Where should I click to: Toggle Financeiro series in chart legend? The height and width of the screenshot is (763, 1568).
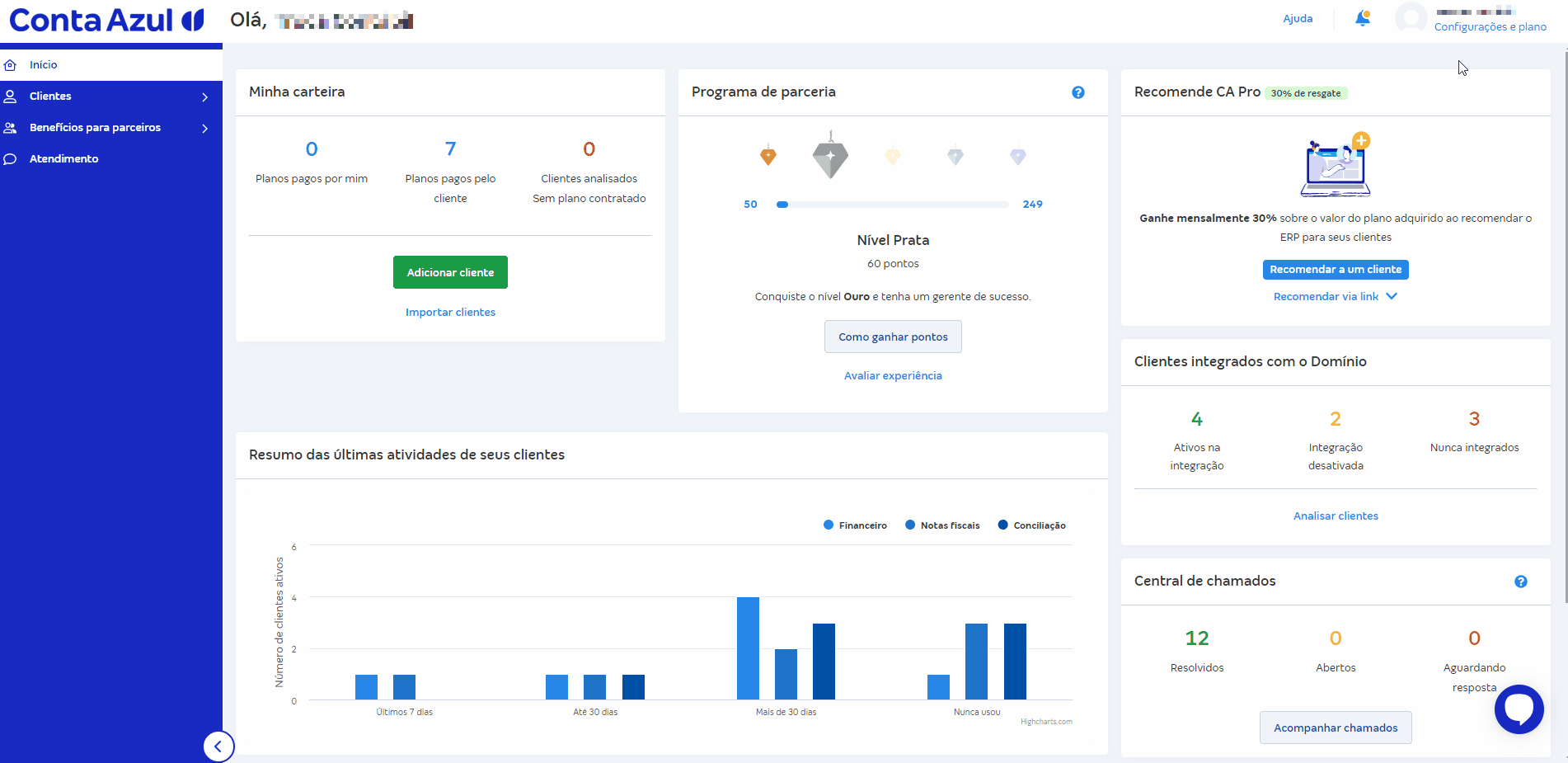[x=855, y=525]
